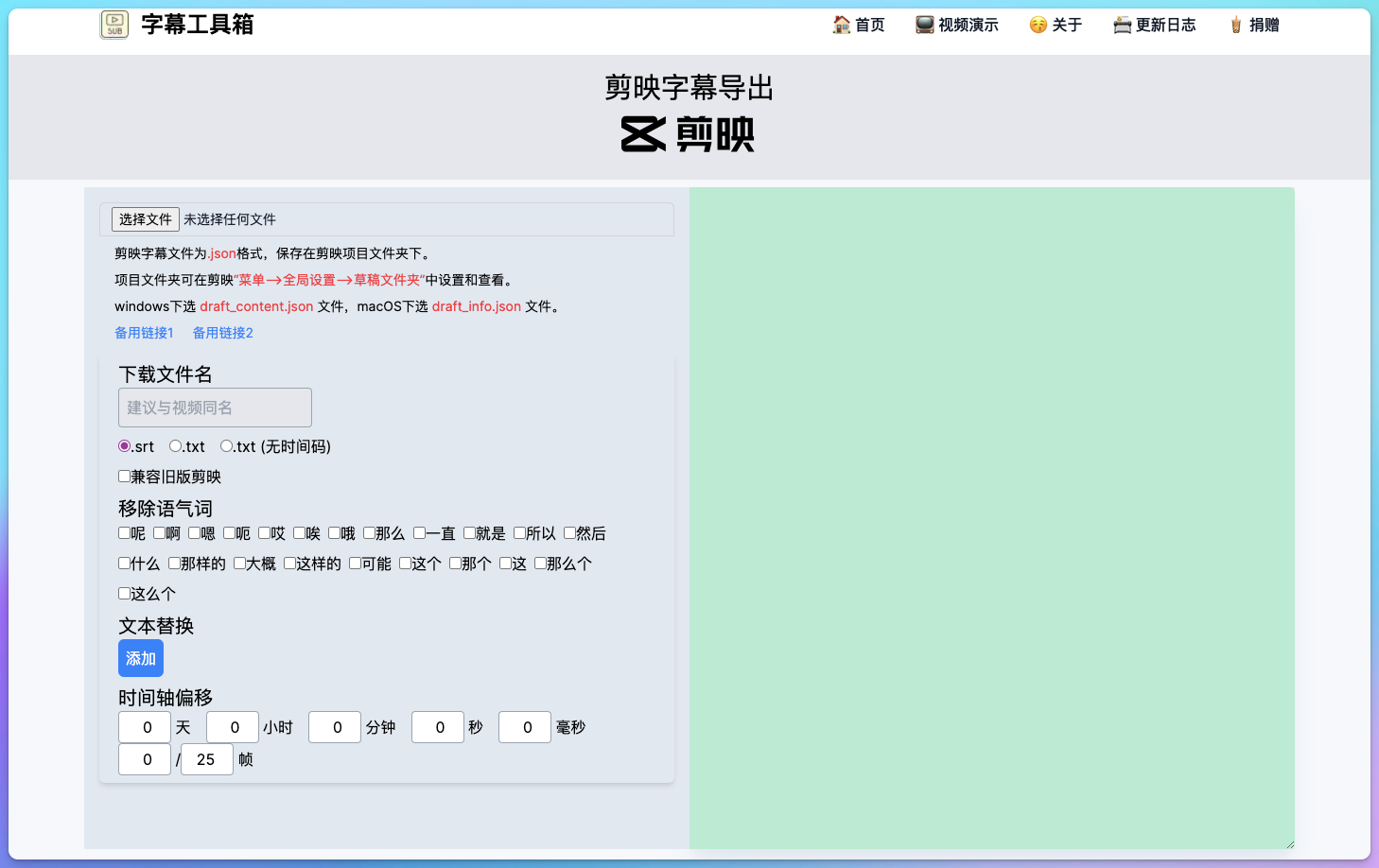
Task: Click the blue 添加 button under 文本替换
Action: pos(140,658)
